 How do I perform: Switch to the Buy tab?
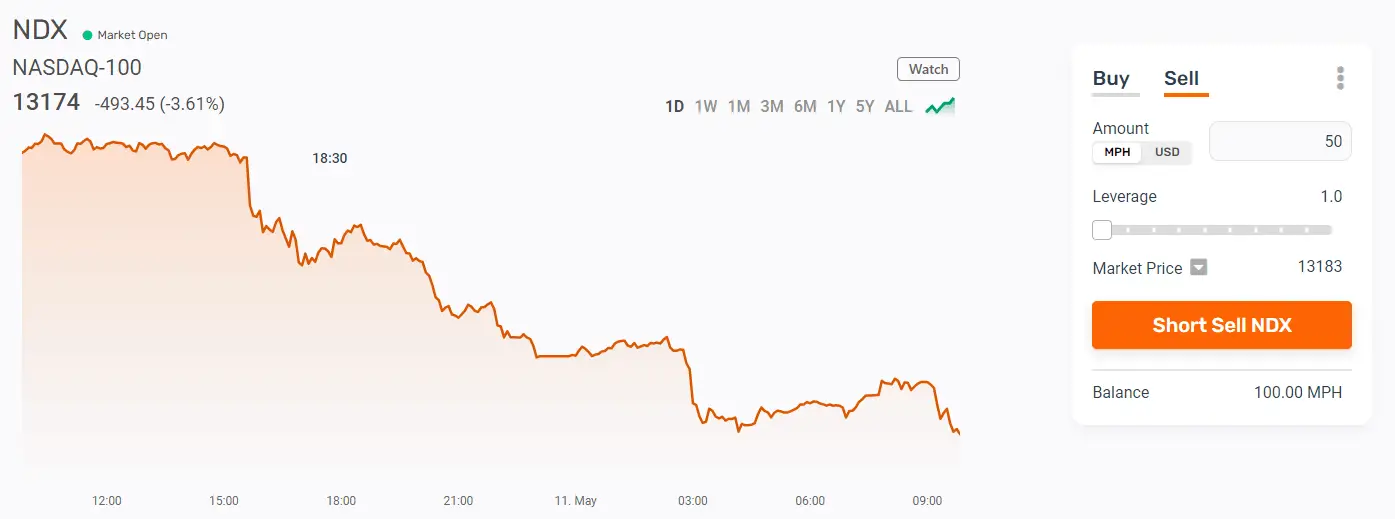pos(1111,78)
